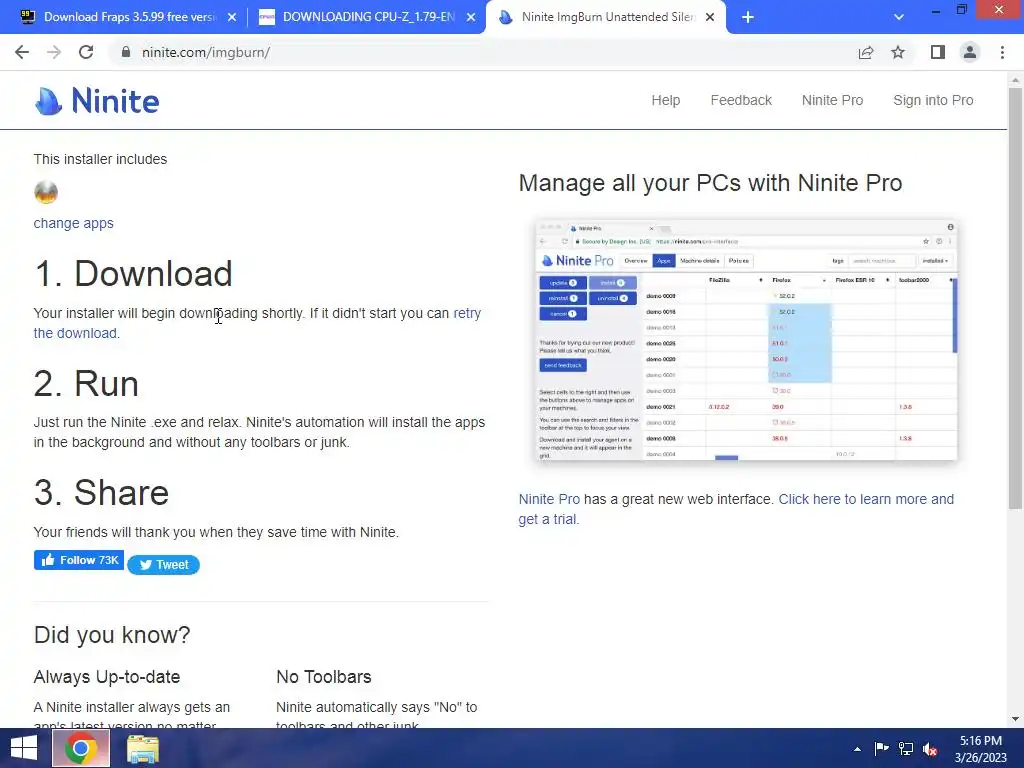
Task: Click Sign into Pro
Action: 933,101
